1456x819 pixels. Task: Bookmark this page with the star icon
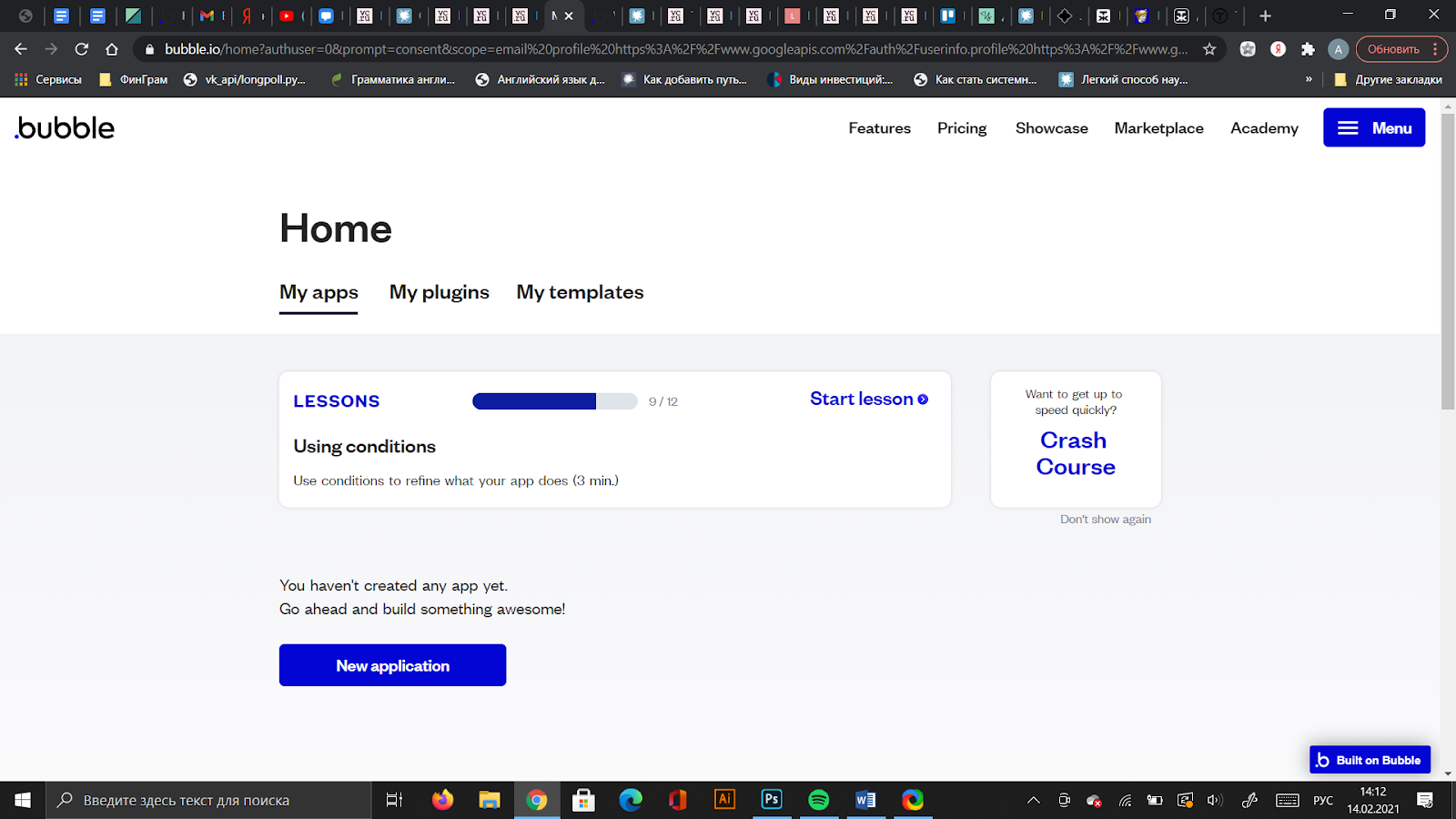[x=1209, y=49]
